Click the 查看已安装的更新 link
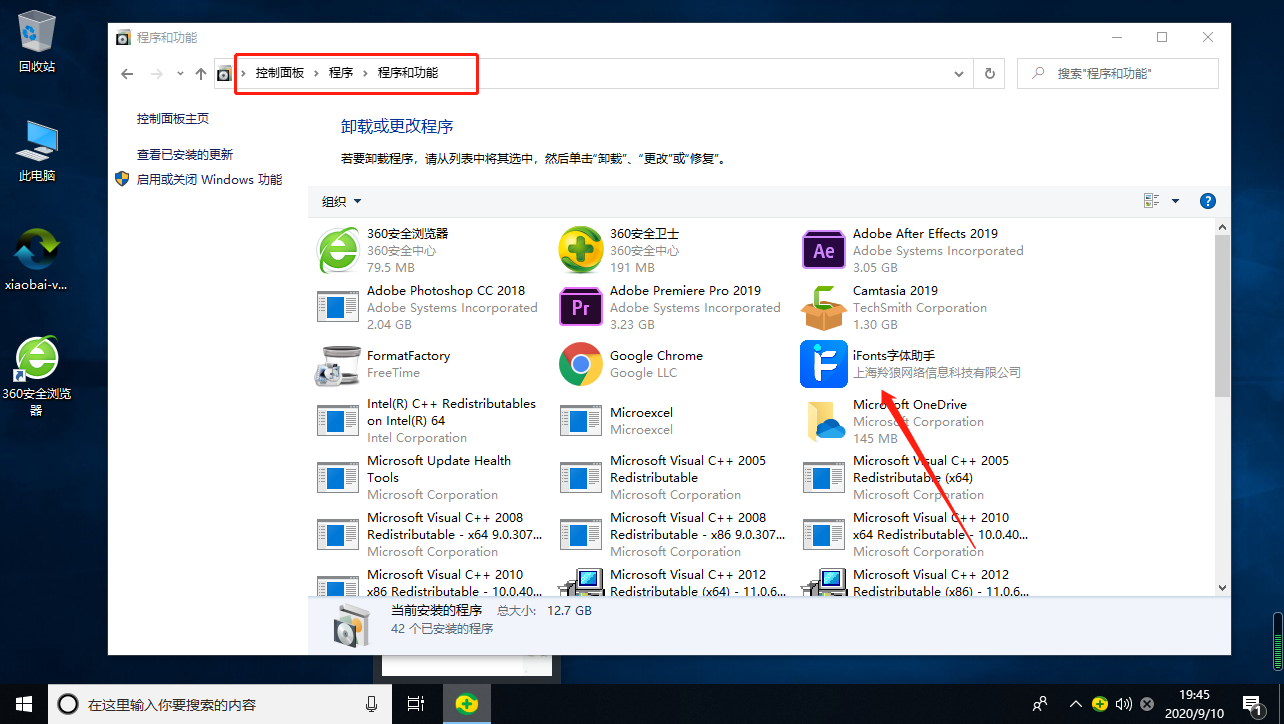Screen dimensions: 1284x724 point(185,155)
